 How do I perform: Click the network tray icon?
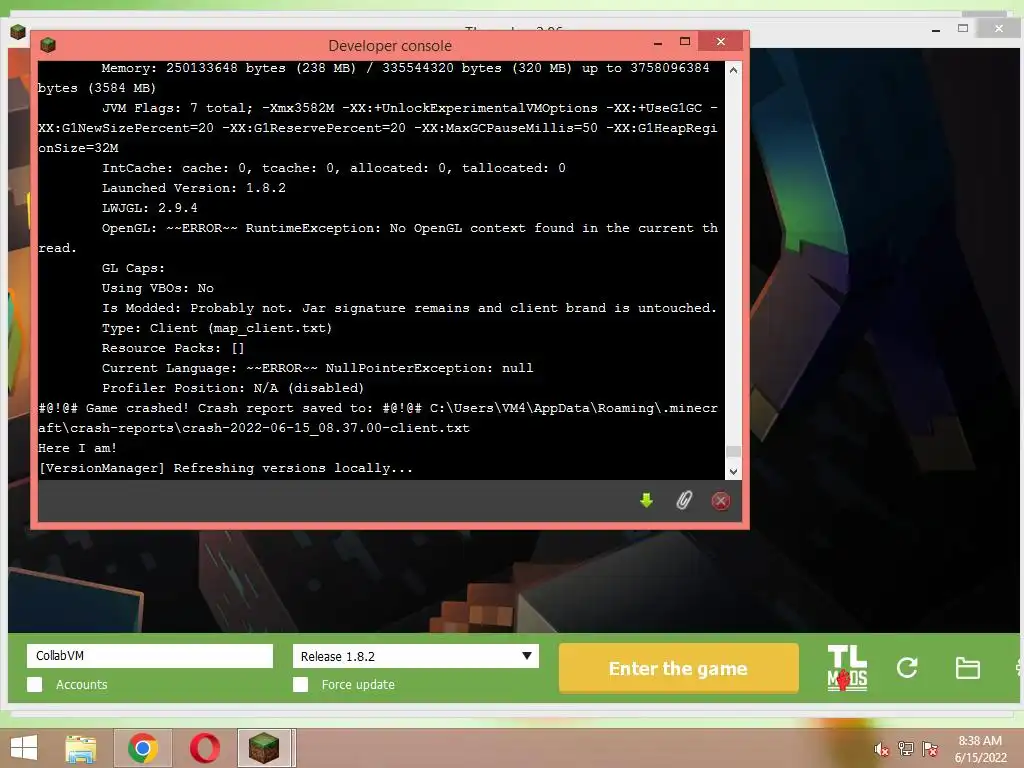click(906, 749)
